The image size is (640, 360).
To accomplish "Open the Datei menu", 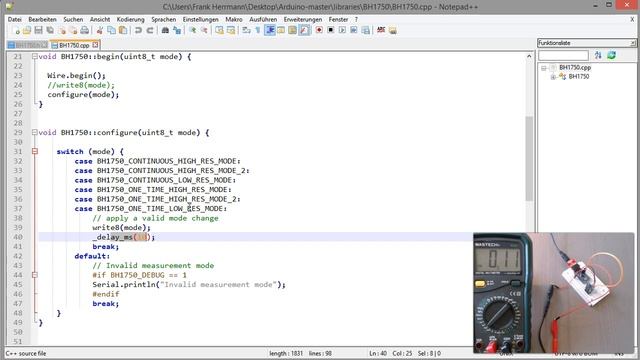I will [x=14, y=19].
